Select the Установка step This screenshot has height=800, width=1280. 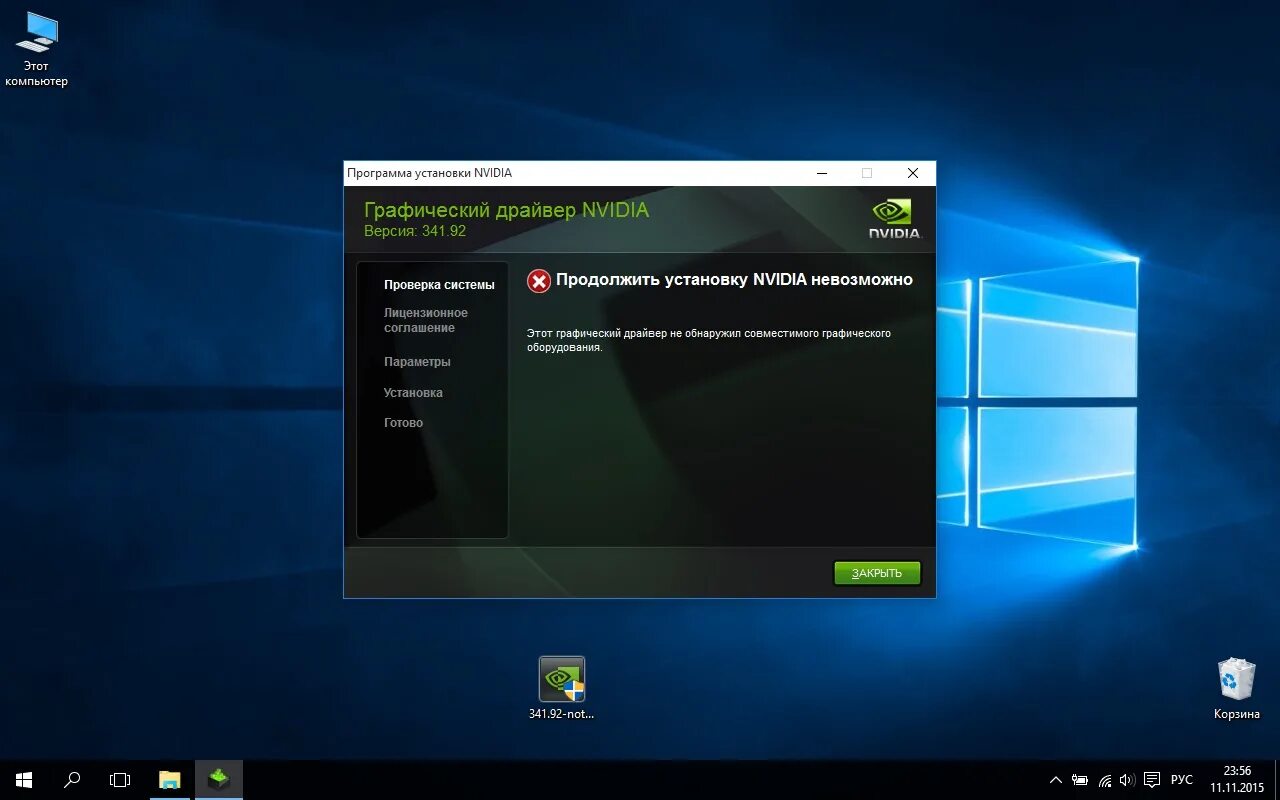tap(413, 393)
